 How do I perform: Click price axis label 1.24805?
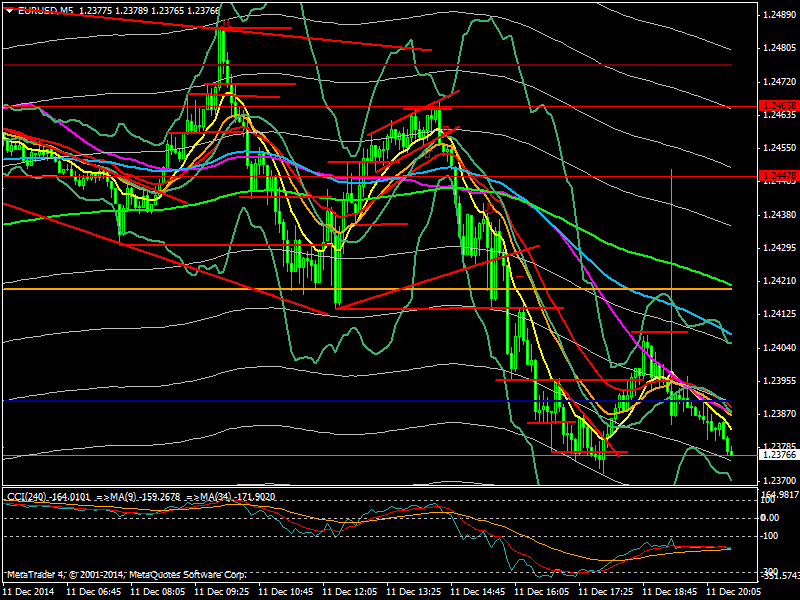tap(779, 48)
